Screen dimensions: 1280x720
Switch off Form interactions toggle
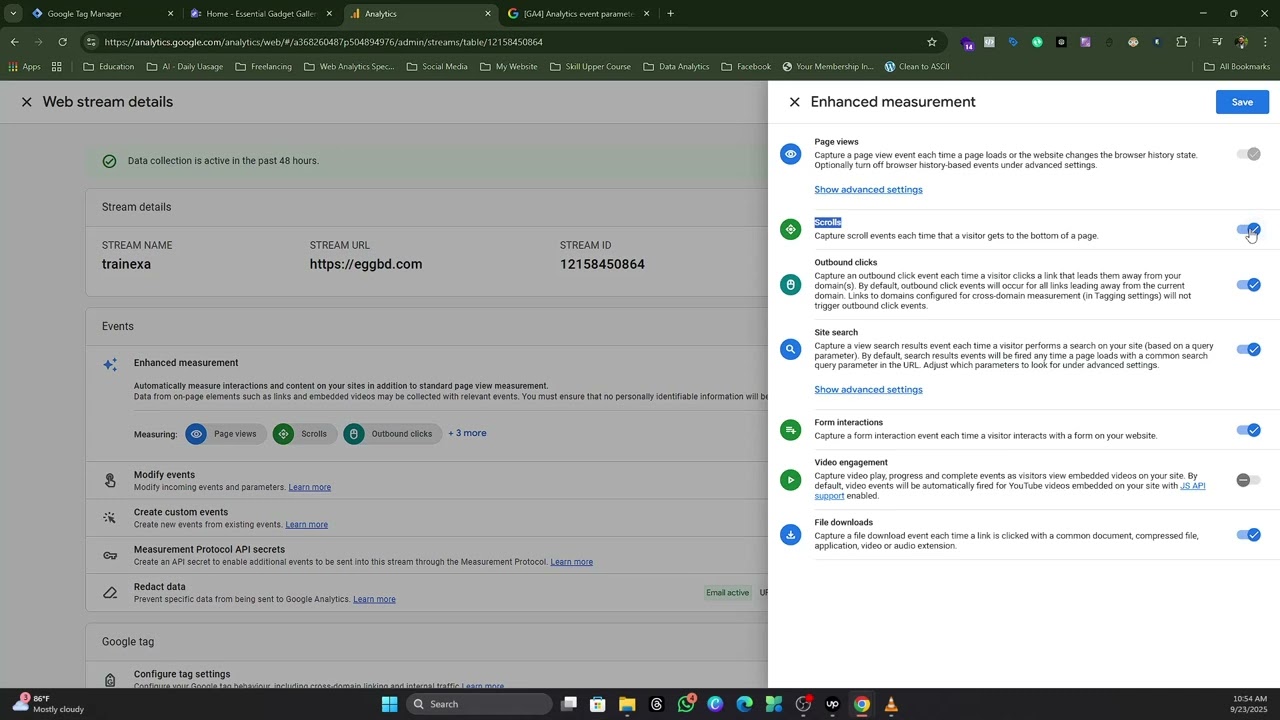tap(1248, 430)
